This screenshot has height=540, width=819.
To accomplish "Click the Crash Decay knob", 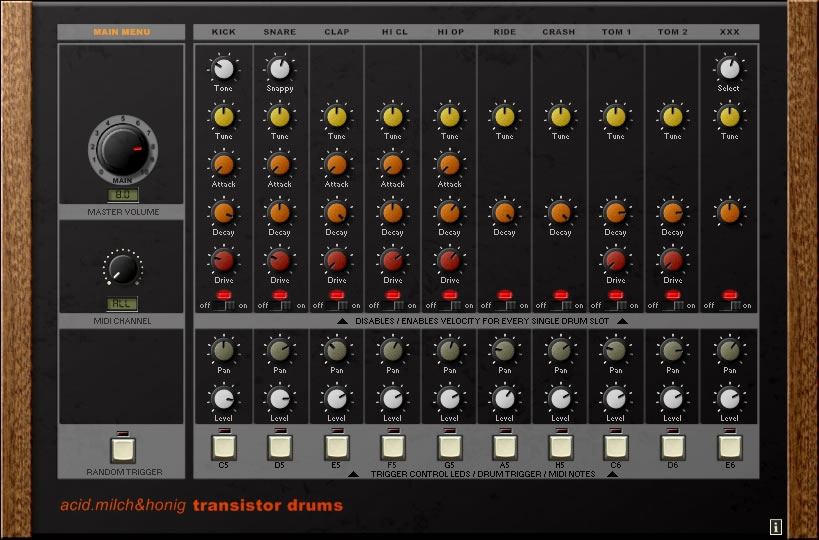I will point(560,213).
